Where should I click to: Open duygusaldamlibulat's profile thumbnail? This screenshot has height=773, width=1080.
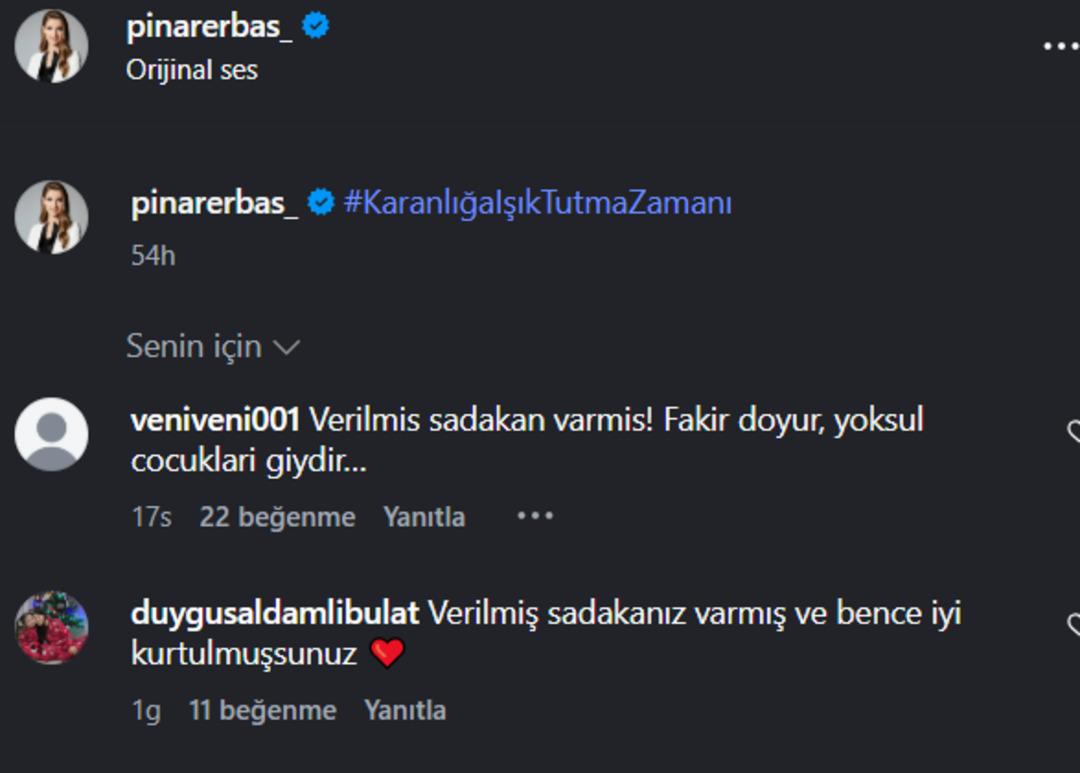pyautogui.click(x=49, y=623)
